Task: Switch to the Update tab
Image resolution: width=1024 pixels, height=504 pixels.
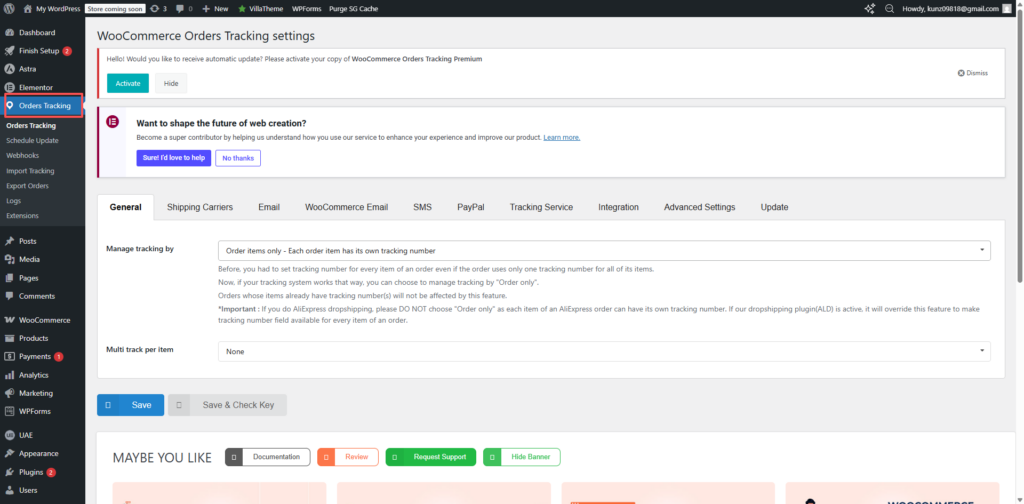Action: pyautogui.click(x=775, y=207)
